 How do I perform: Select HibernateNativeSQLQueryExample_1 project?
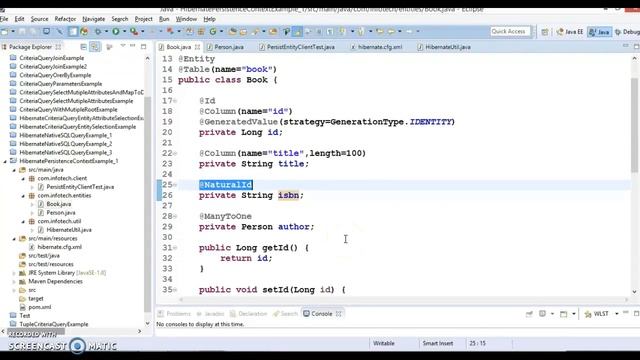pos(65,135)
